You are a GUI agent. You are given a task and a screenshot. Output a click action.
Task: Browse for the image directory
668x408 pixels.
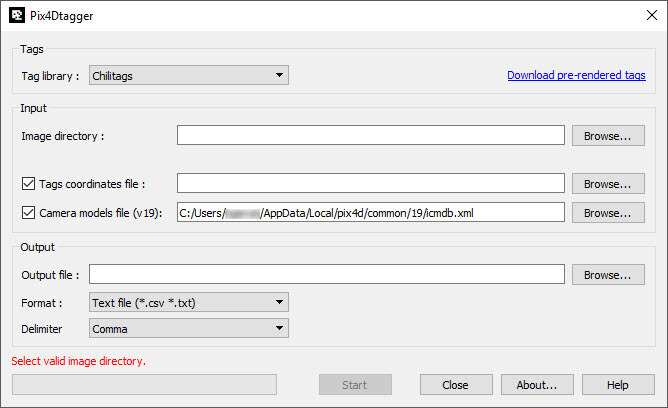tap(607, 136)
